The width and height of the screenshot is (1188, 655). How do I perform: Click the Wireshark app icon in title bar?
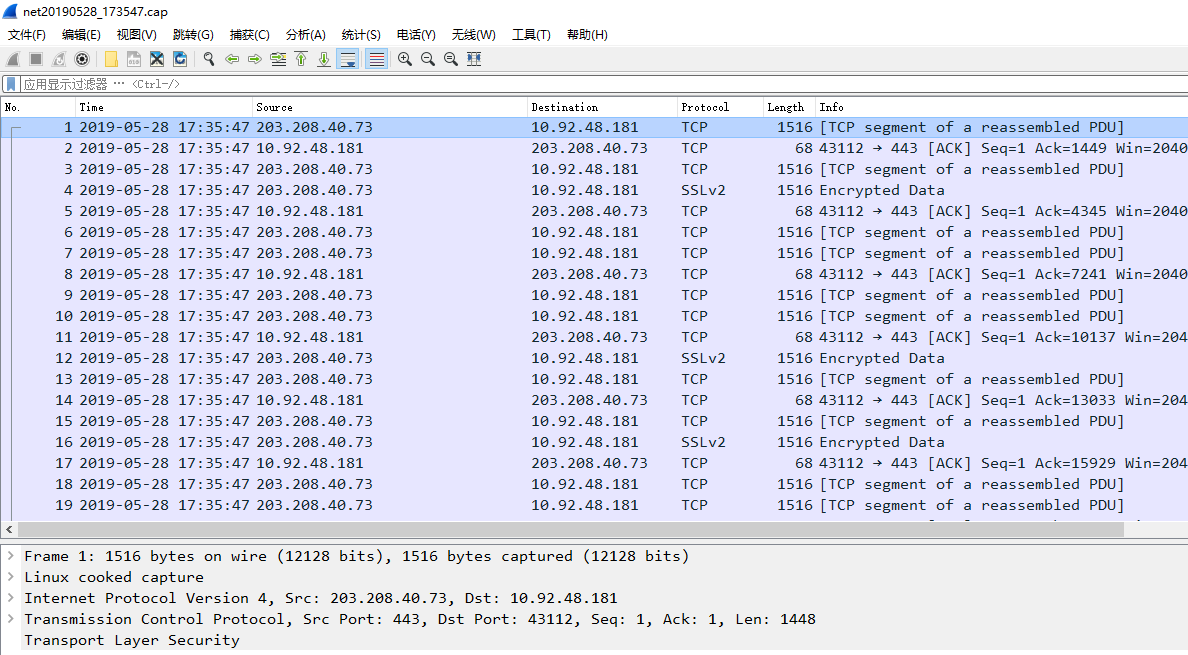[10, 11]
